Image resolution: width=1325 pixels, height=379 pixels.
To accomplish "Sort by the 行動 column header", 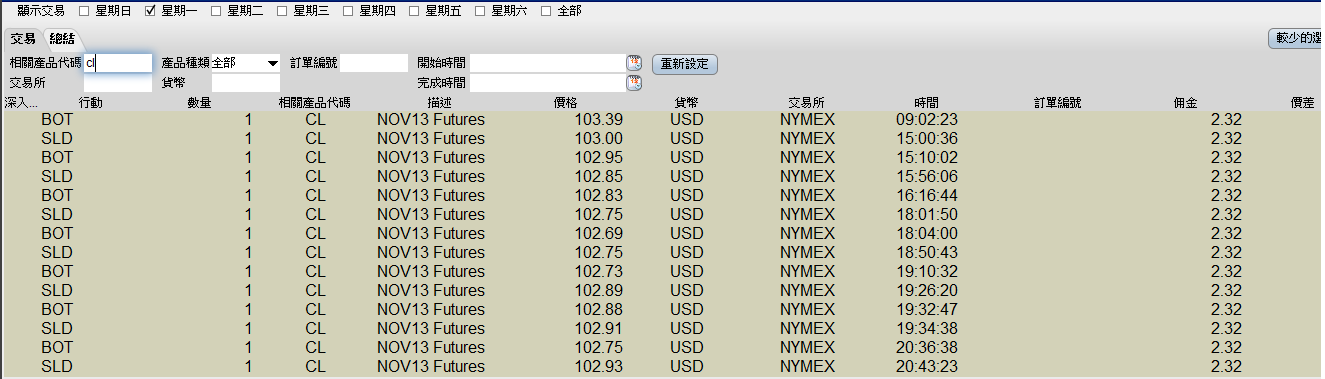I will click(x=90, y=103).
